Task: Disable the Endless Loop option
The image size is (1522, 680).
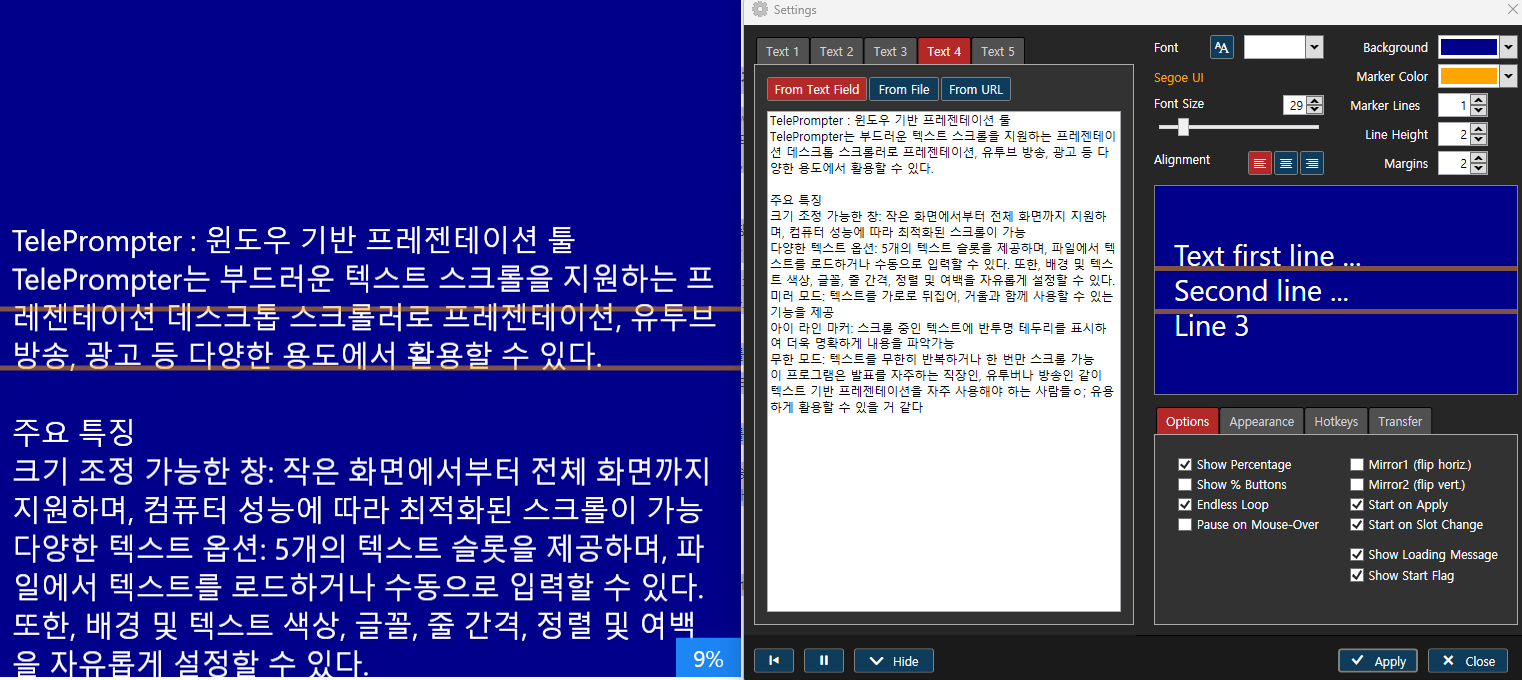Action: click(x=1185, y=504)
